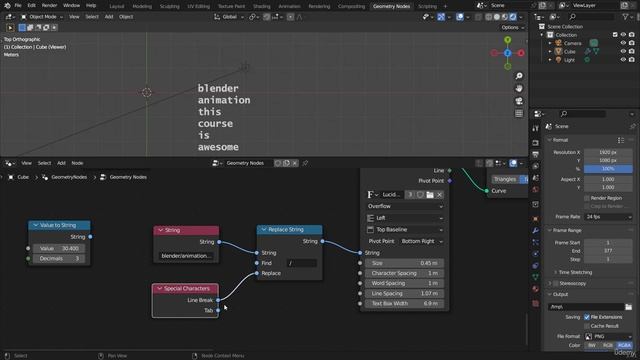The height and width of the screenshot is (360, 640).
Task: Toggle visibility eye for Collection in outliner
Action: [623, 35]
